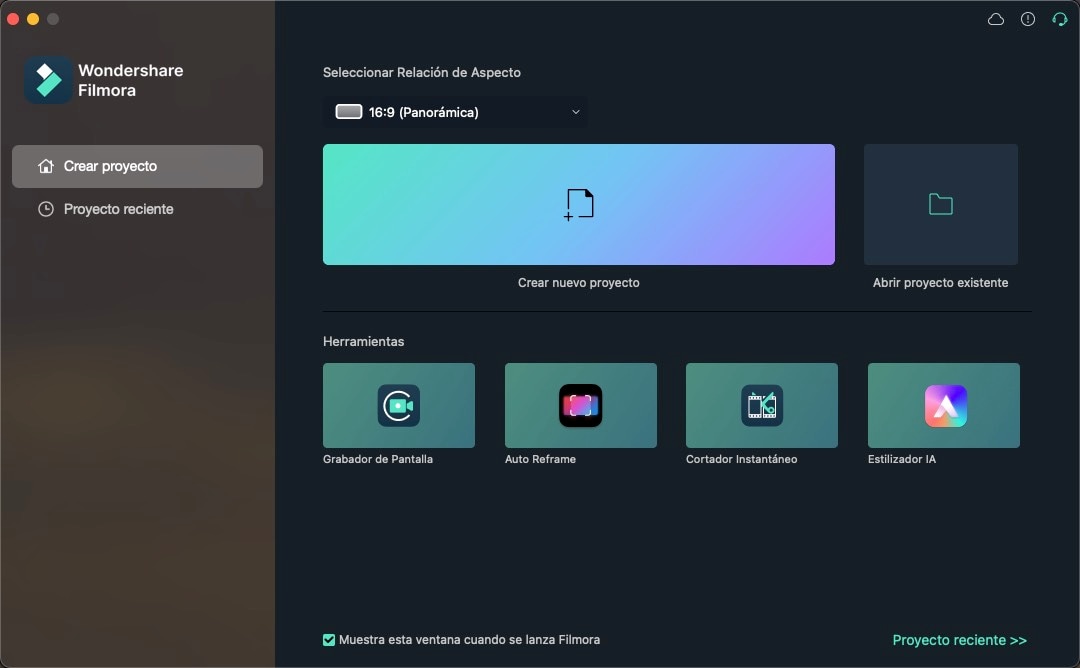Click the Wondershare Filmora logo icon
The height and width of the screenshot is (668, 1080).
pos(48,80)
